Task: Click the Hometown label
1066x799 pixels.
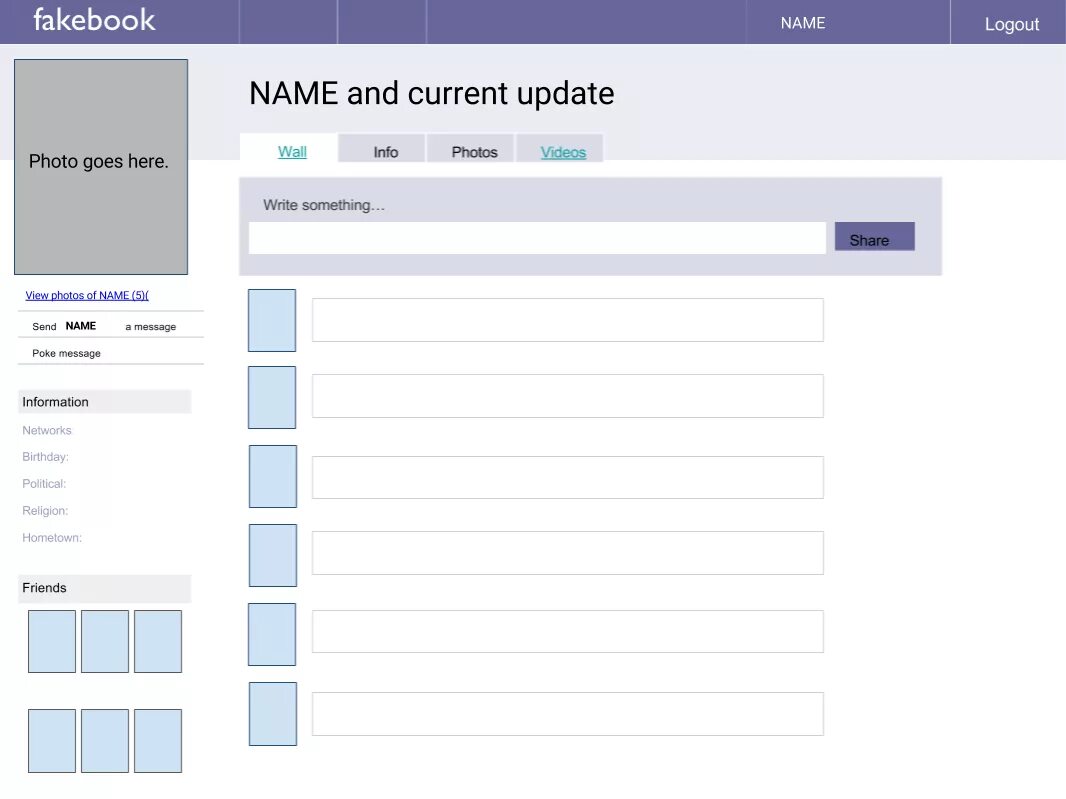Action: pyautogui.click(x=52, y=538)
